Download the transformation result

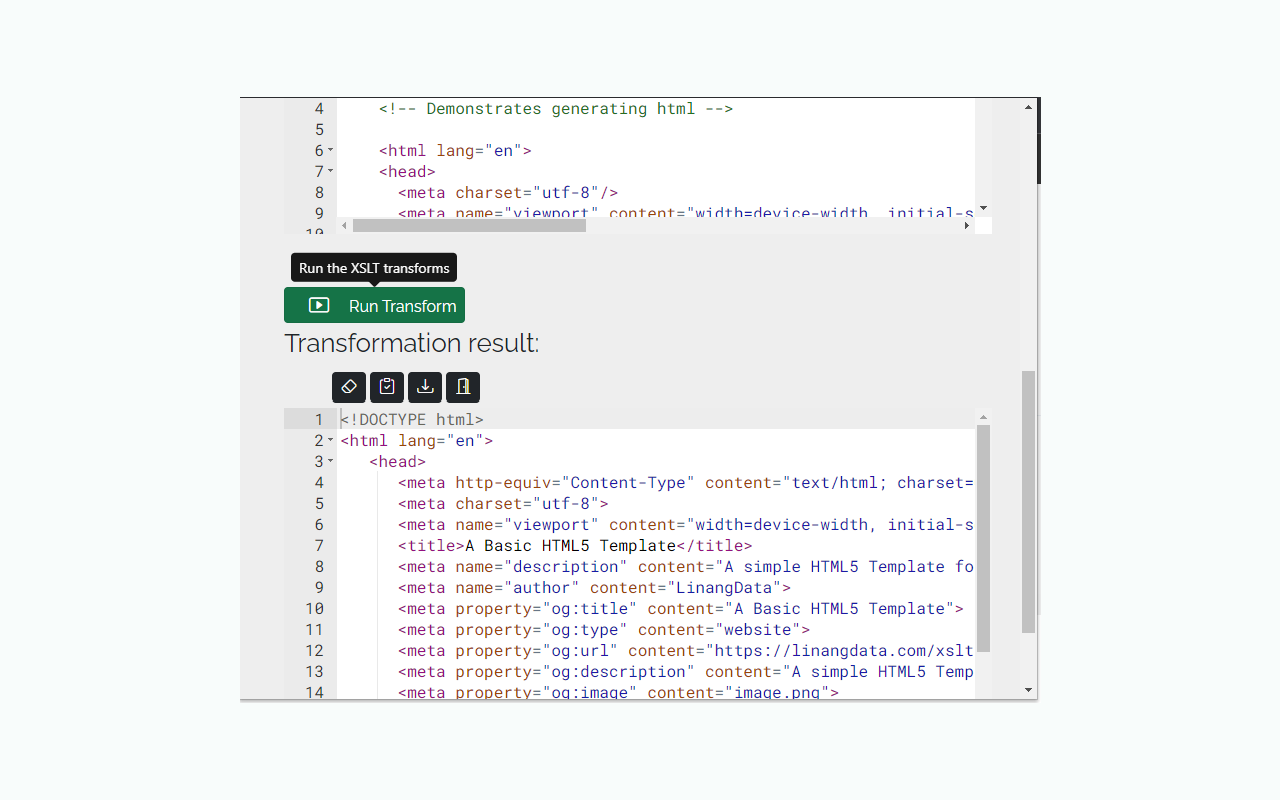click(424, 387)
